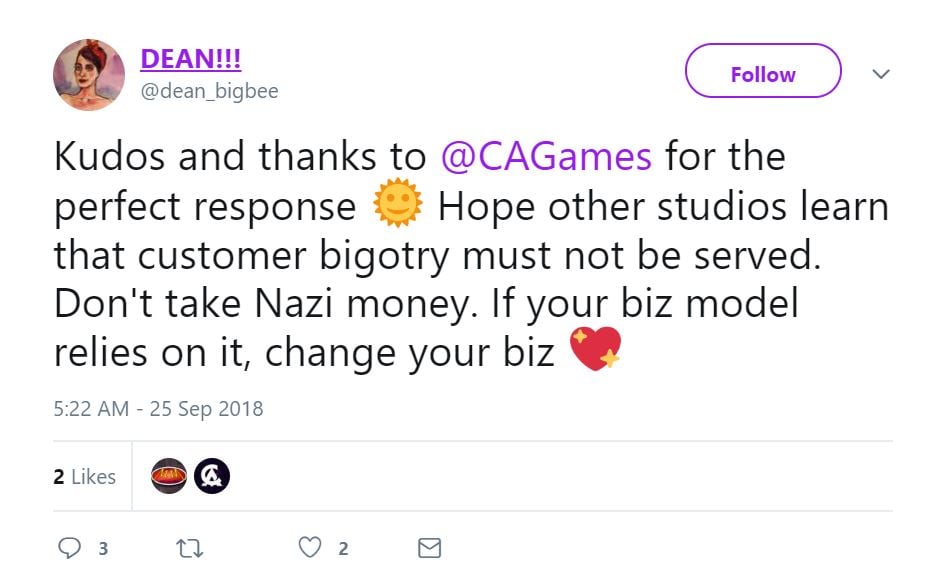This screenshot has width=940, height=585.
Task: Click the reply speech bubble icon
Action: [69, 548]
